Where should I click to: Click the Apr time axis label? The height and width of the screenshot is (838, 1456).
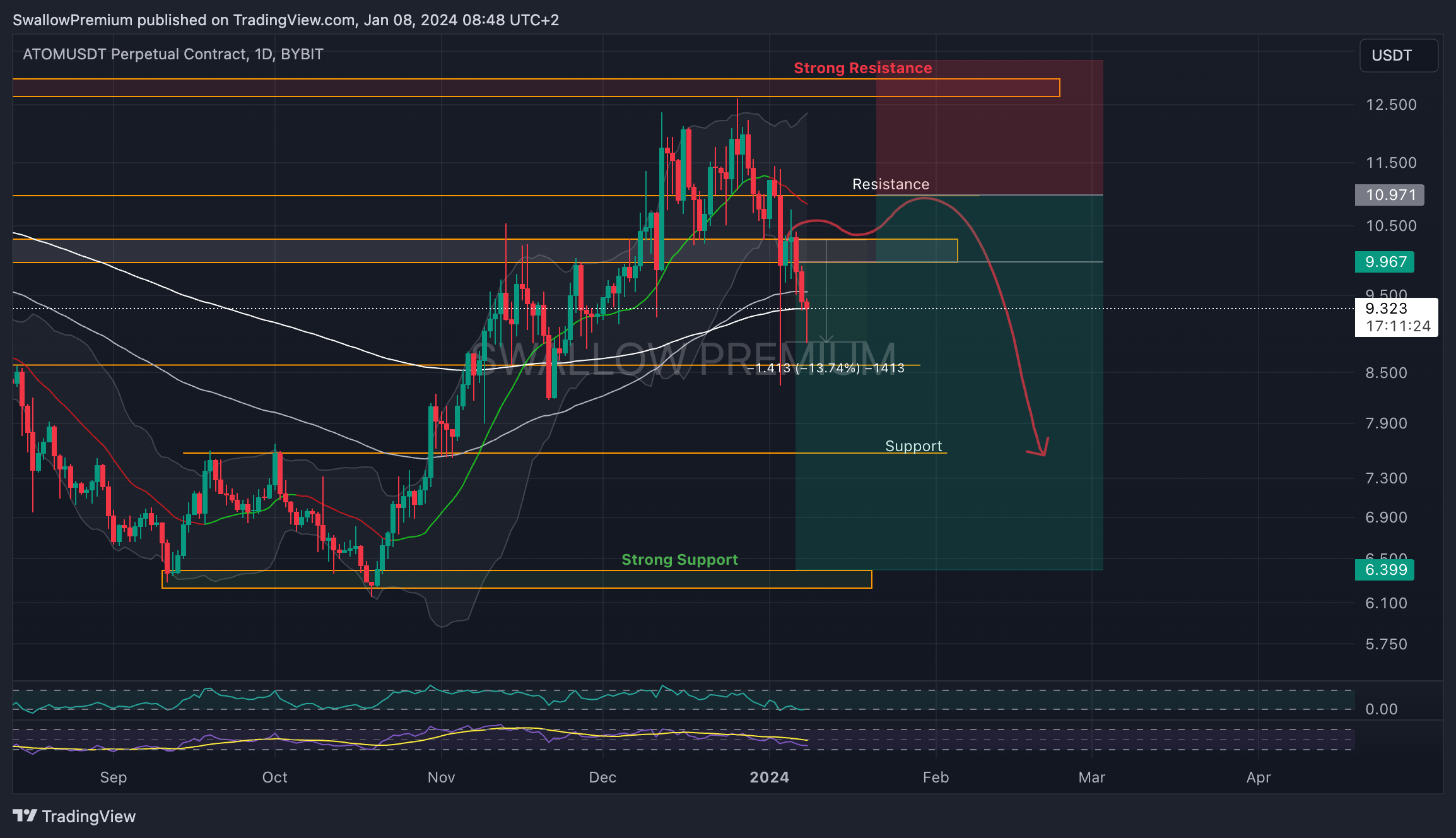pos(1259,777)
